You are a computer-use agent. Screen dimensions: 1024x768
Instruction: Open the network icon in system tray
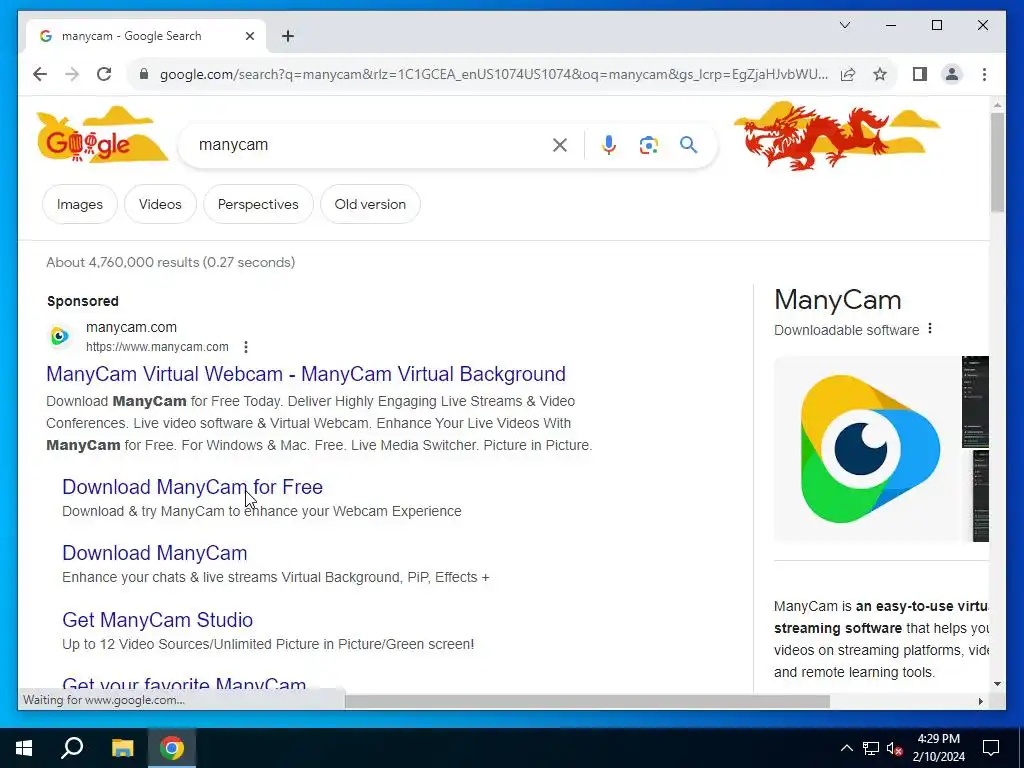(871, 748)
